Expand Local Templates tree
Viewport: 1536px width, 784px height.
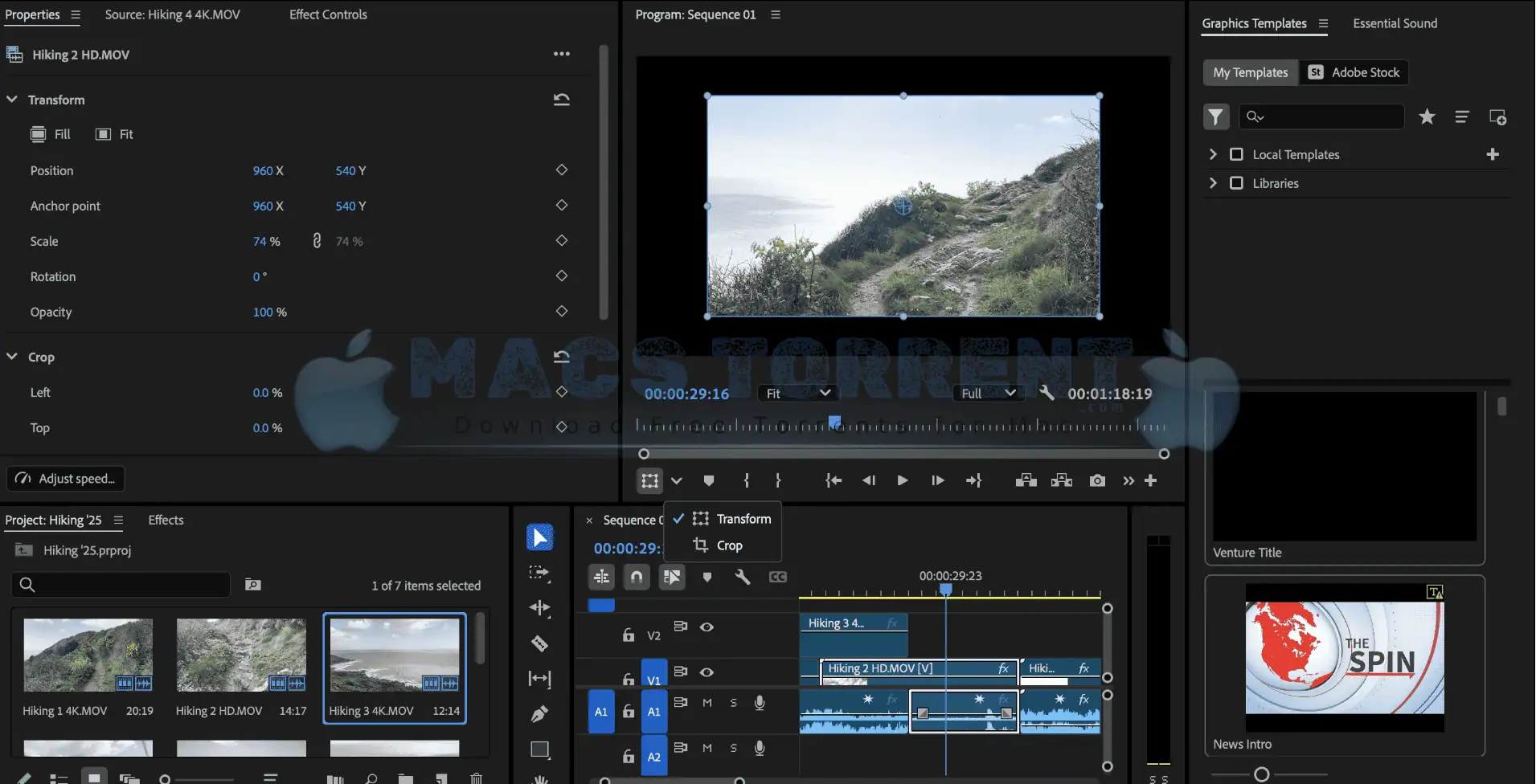pos(1213,154)
